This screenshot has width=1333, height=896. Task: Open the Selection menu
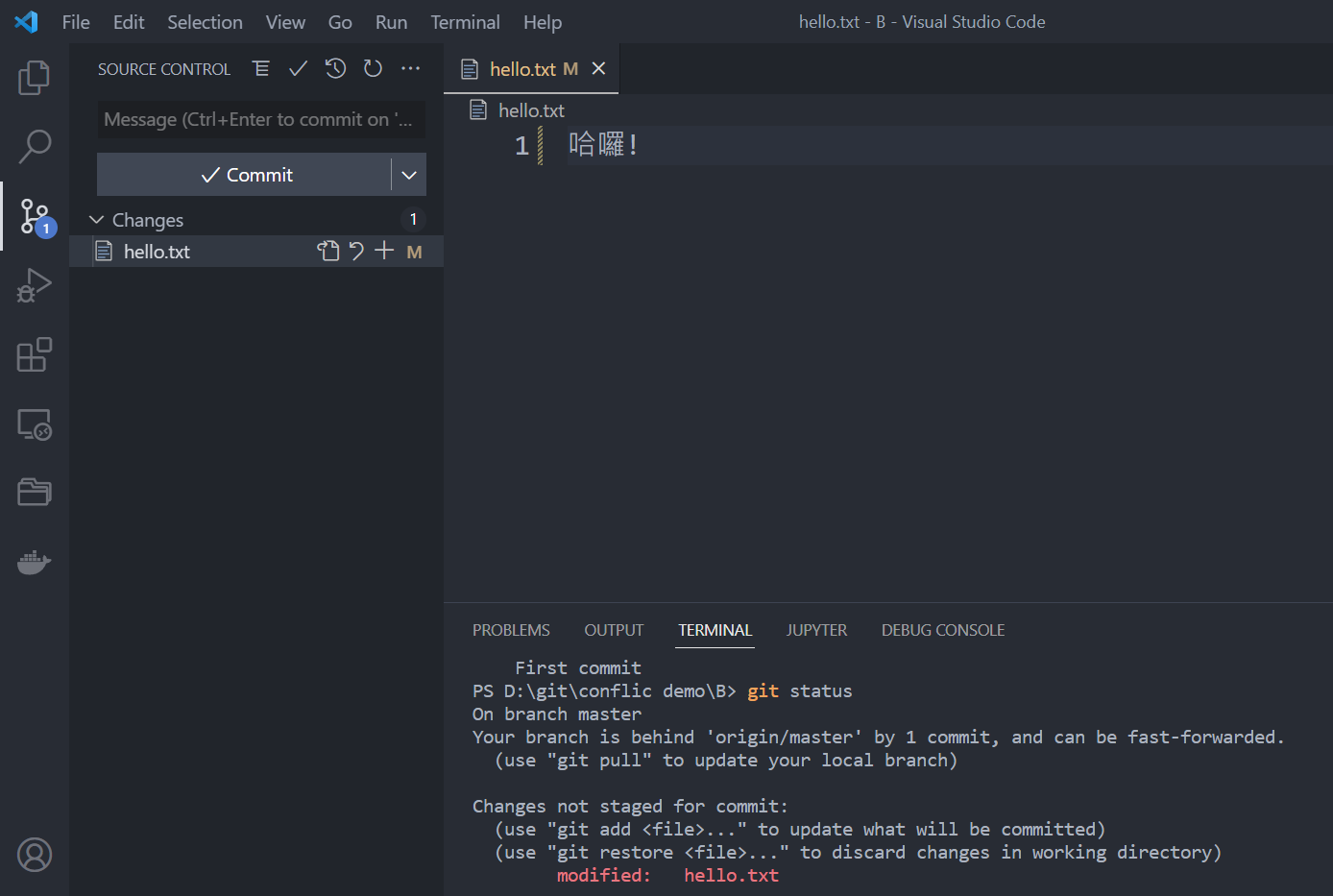click(205, 22)
